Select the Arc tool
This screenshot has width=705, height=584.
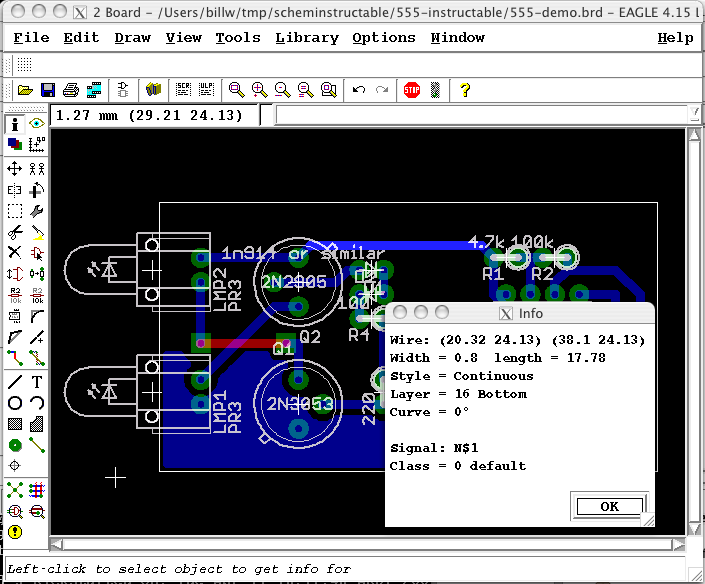click(36, 403)
